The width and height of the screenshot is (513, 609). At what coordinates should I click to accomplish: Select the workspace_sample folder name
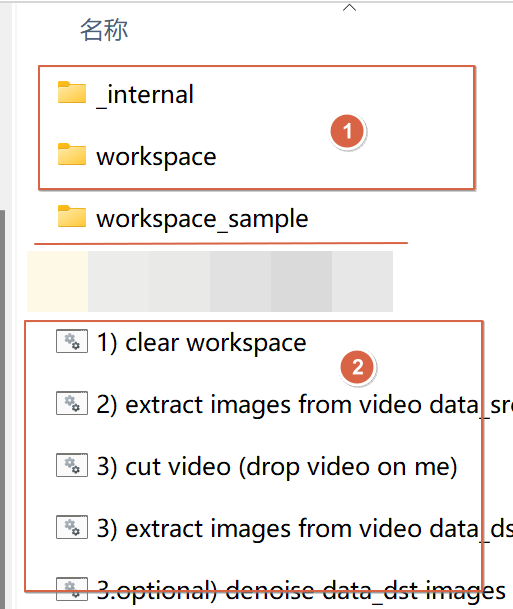[202, 219]
